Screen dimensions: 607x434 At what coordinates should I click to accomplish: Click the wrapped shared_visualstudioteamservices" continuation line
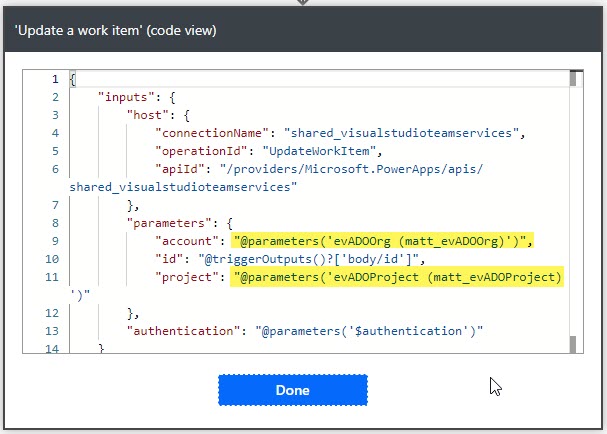pyautogui.click(x=183, y=187)
